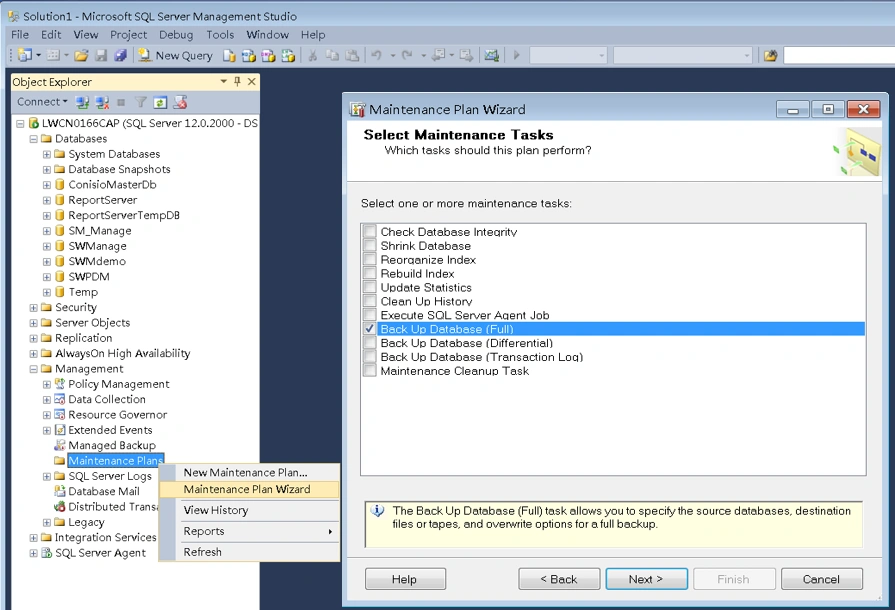The width and height of the screenshot is (895, 610).
Task: Click the Open File folder icon
Action: pos(81,55)
